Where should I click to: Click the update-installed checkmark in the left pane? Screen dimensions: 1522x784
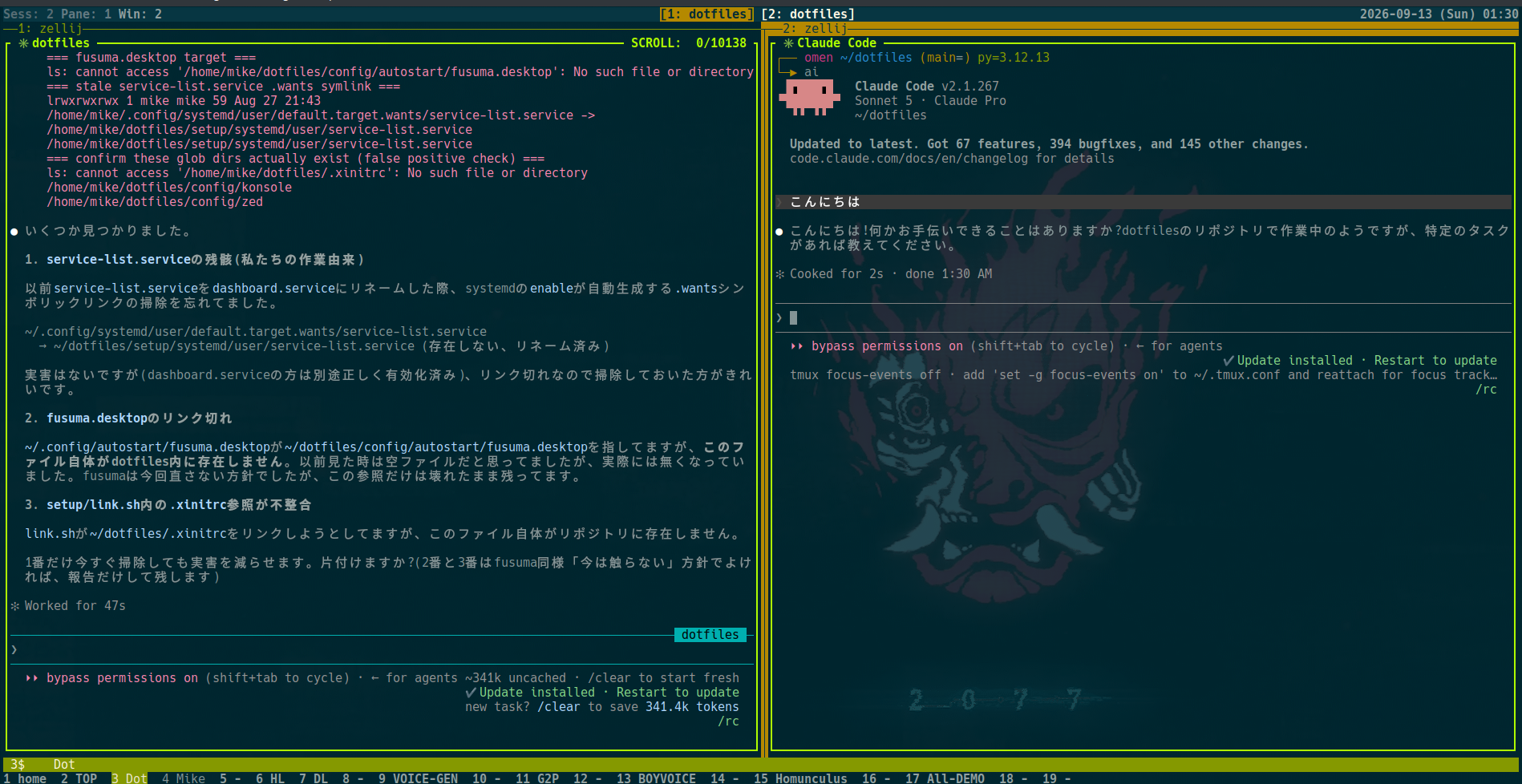coord(471,693)
